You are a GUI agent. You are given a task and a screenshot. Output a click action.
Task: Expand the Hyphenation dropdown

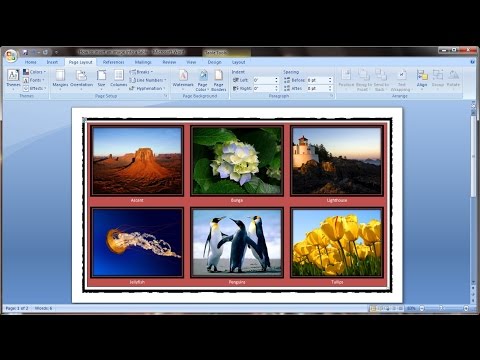click(x=147, y=88)
